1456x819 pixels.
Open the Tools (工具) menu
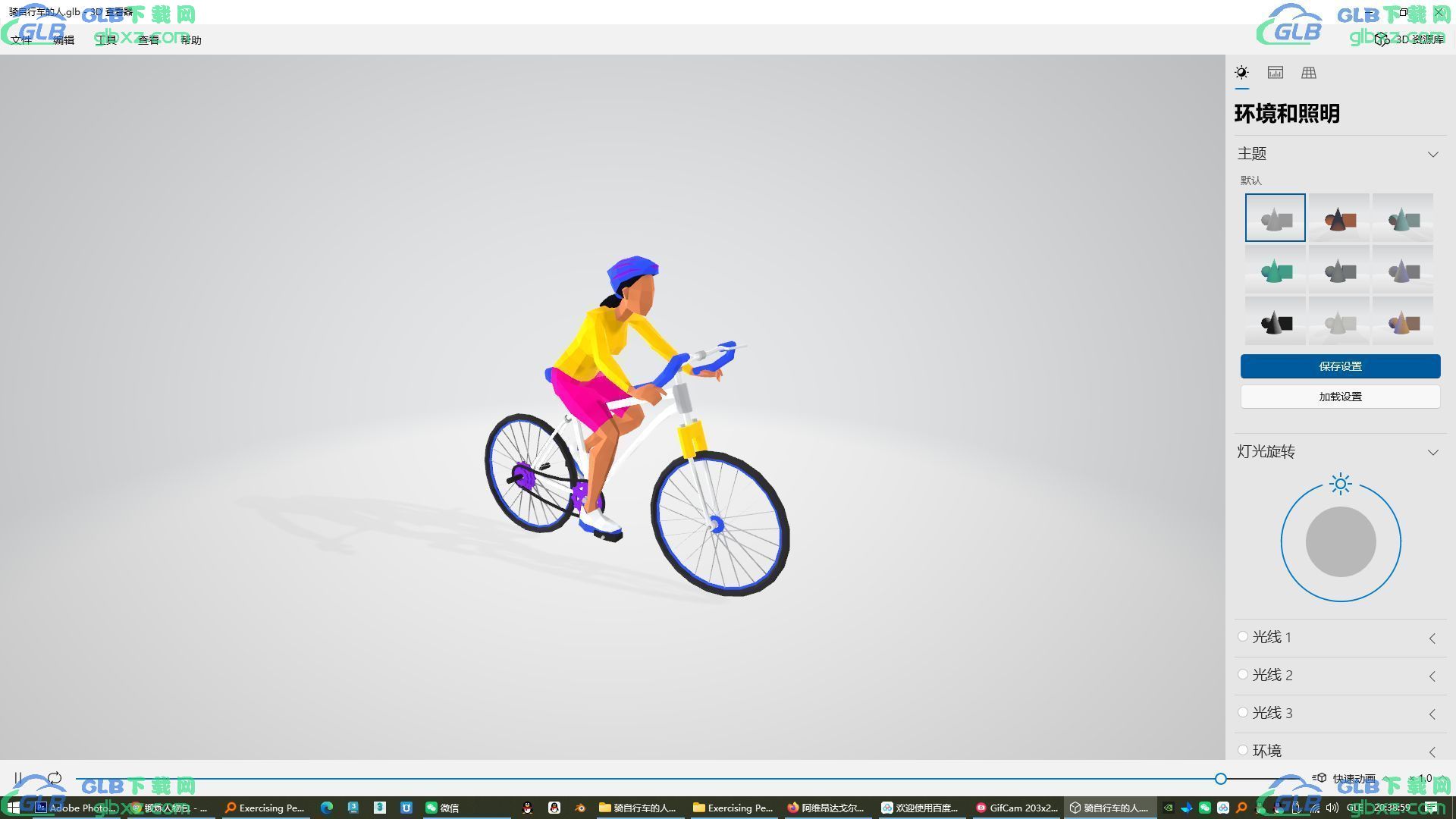click(x=106, y=40)
